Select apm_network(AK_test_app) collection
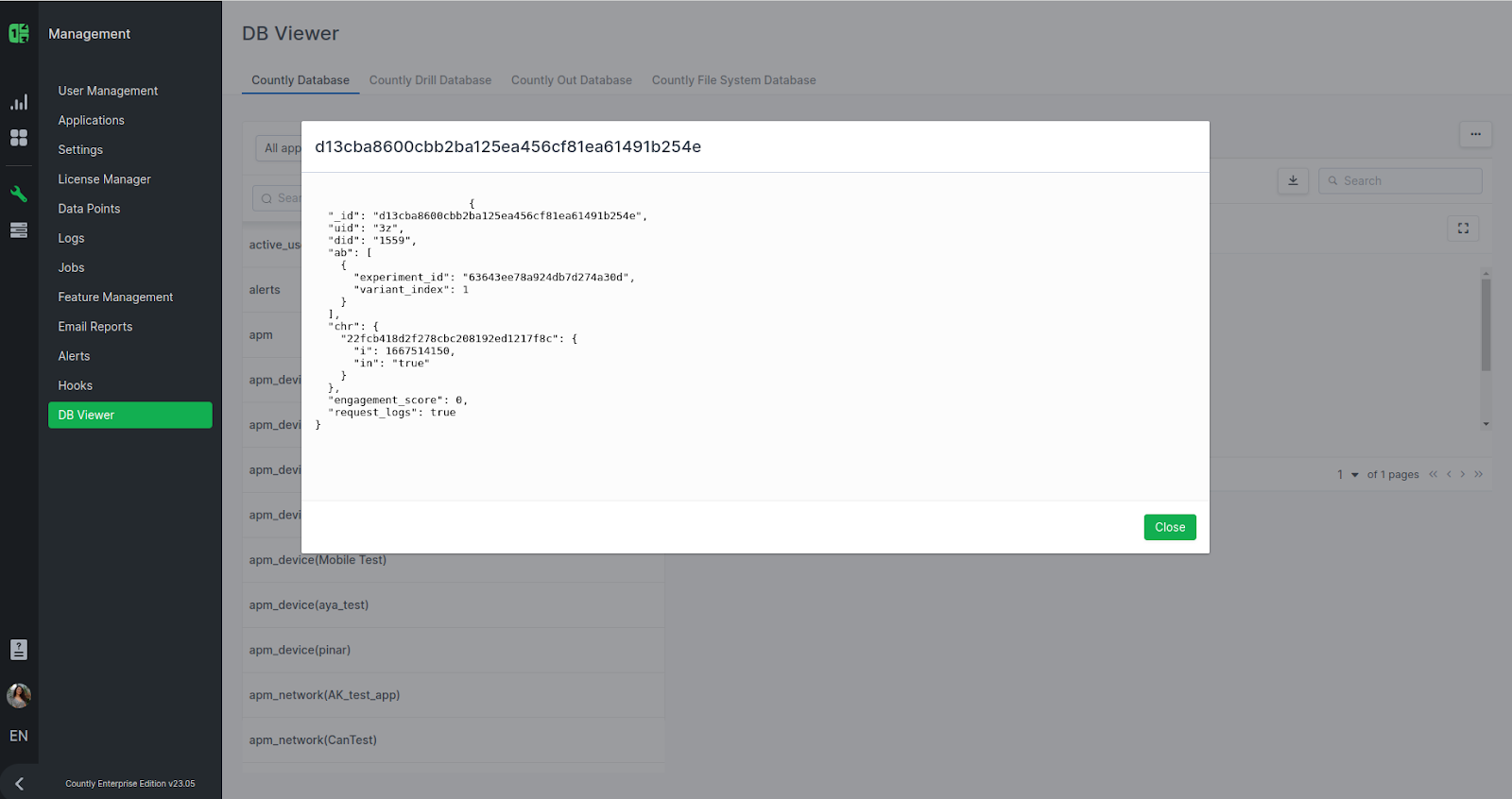1512x799 pixels. coord(454,695)
